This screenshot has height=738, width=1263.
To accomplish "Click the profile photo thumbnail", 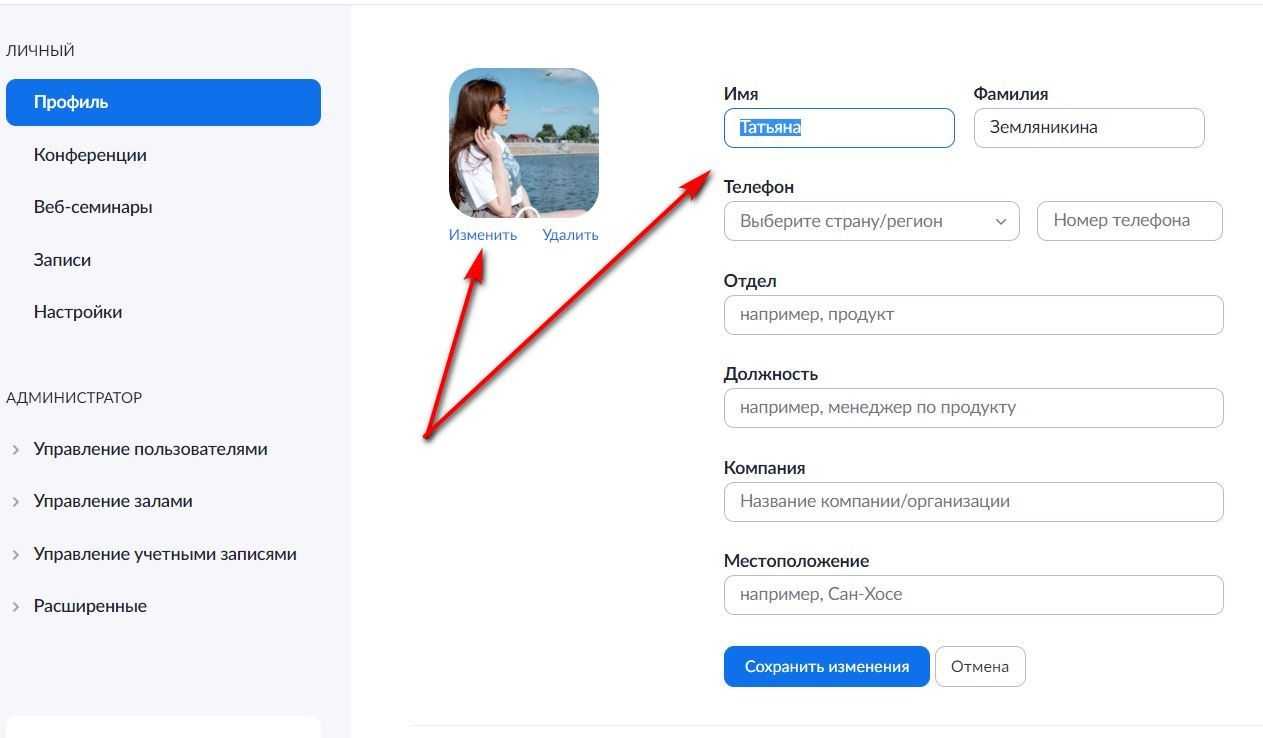I will (524, 143).
